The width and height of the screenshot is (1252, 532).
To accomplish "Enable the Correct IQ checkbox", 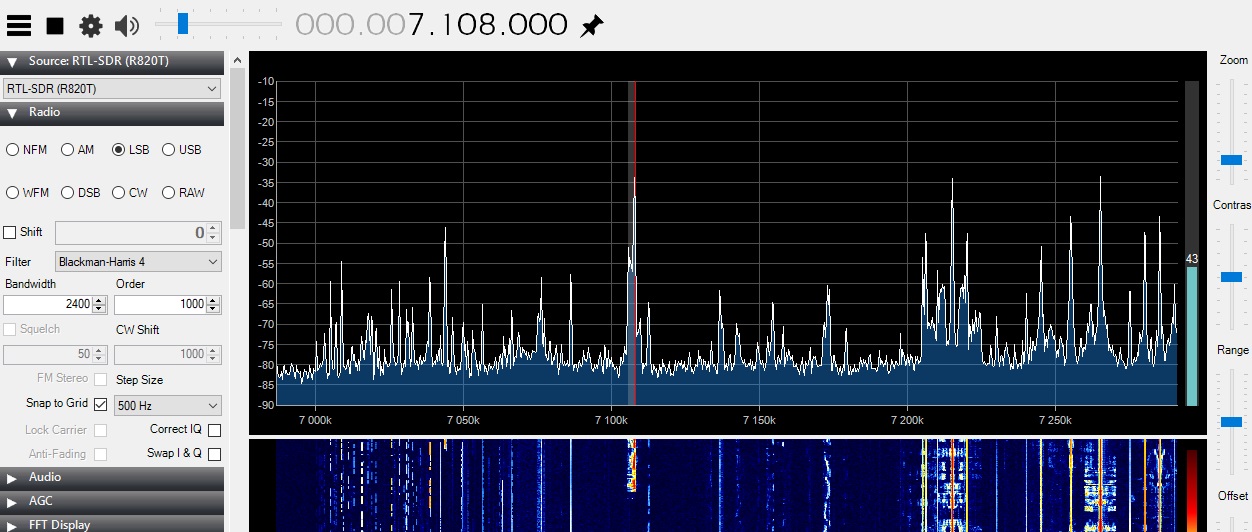I will [x=214, y=430].
